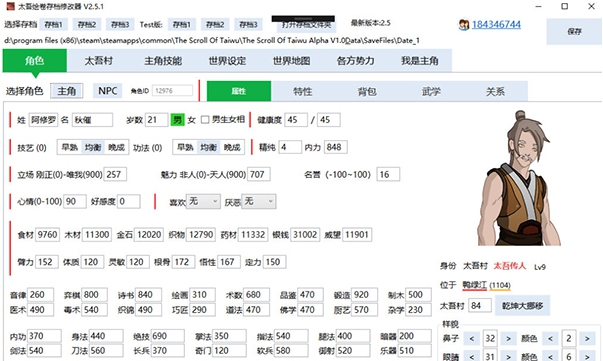
Task: Open QQ group link 184346744
Action: click(496, 25)
